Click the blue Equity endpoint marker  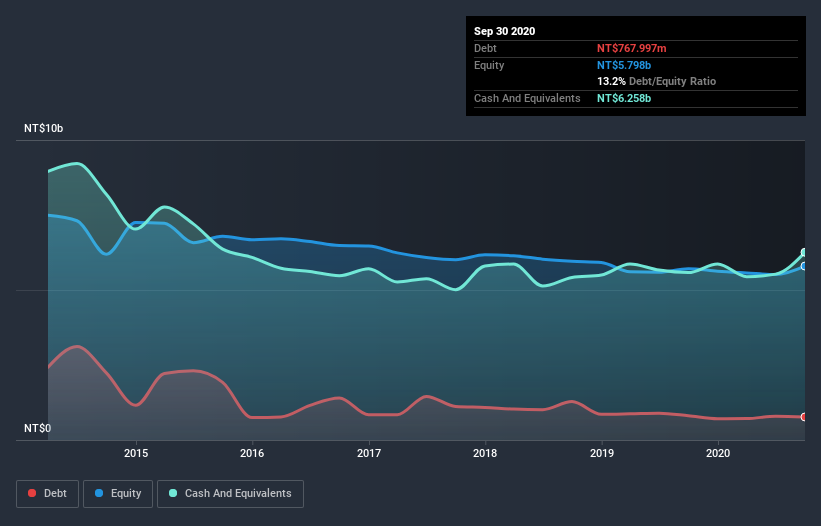click(x=804, y=266)
